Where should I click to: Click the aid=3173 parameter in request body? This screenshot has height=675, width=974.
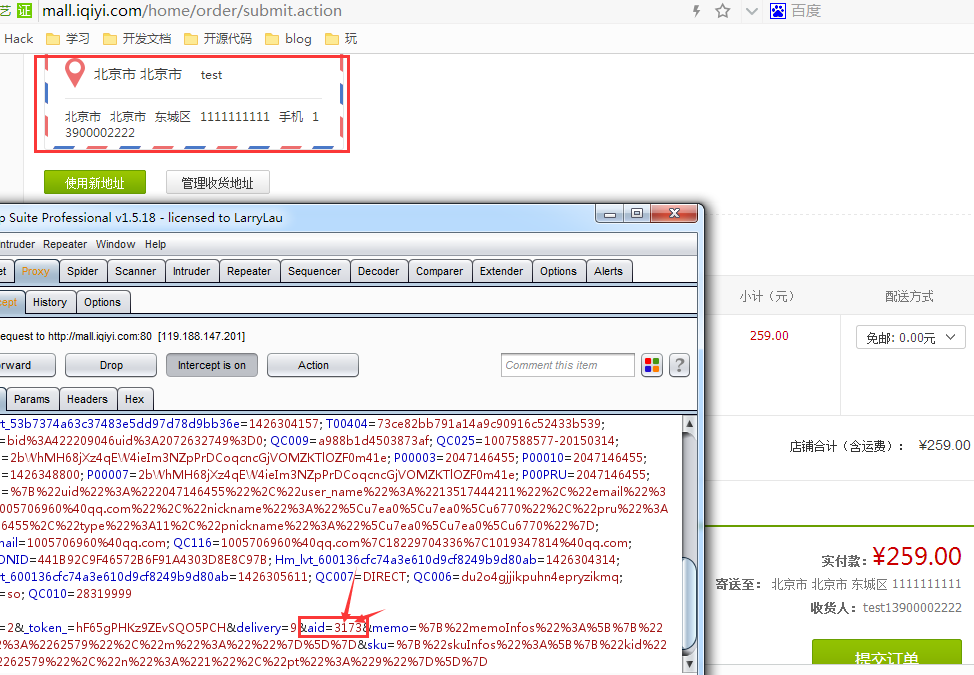[x=334, y=627]
